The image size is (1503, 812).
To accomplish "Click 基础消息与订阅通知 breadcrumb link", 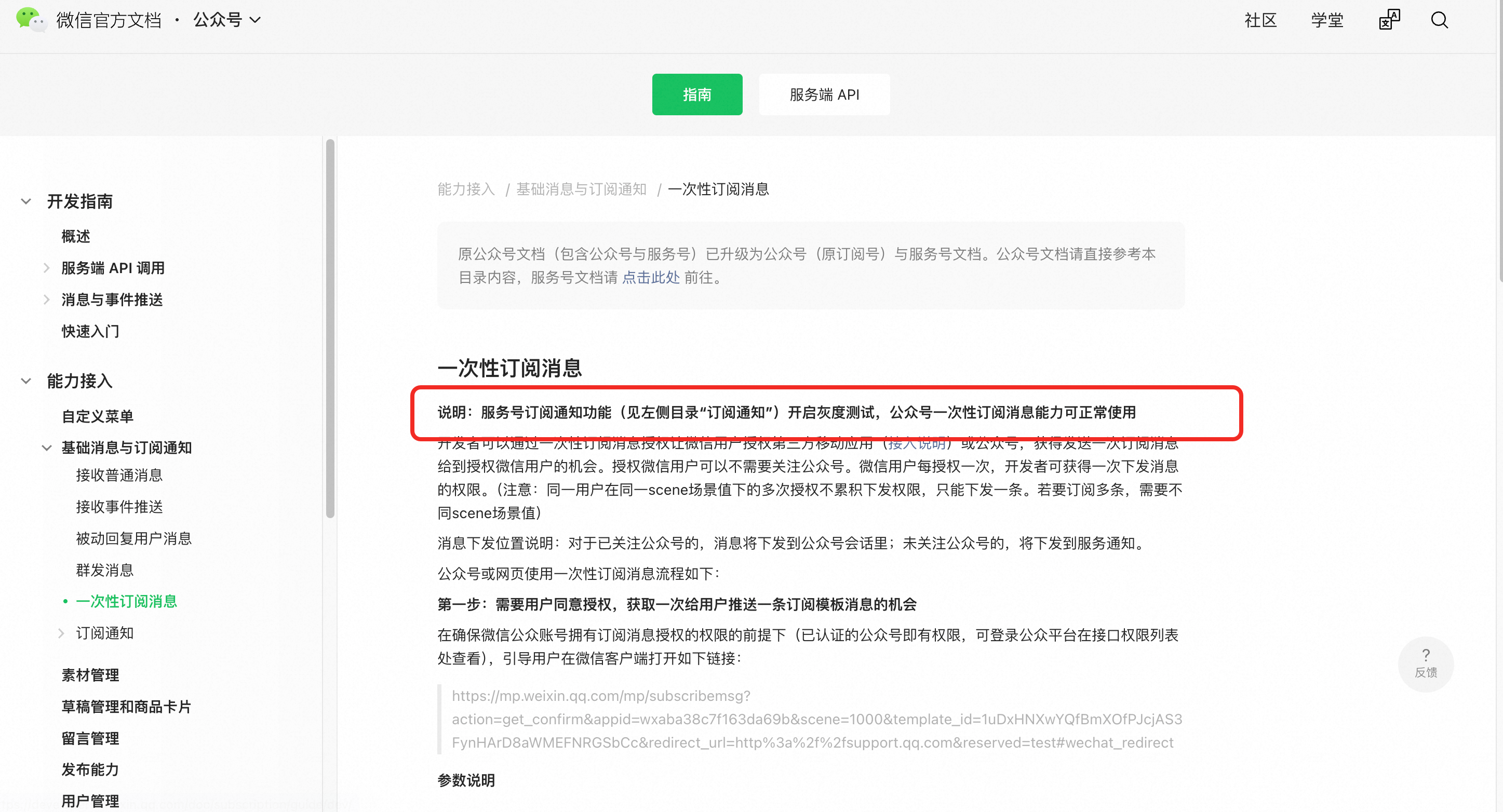I will coord(581,190).
